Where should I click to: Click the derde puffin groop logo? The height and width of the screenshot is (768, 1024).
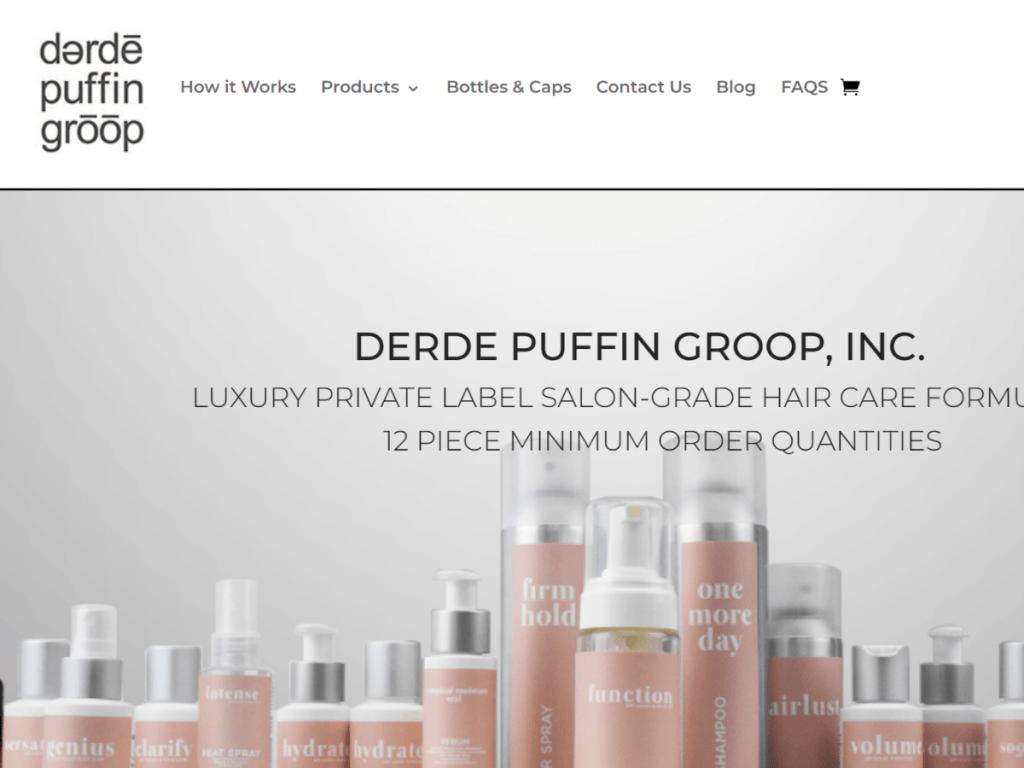click(92, 92)
